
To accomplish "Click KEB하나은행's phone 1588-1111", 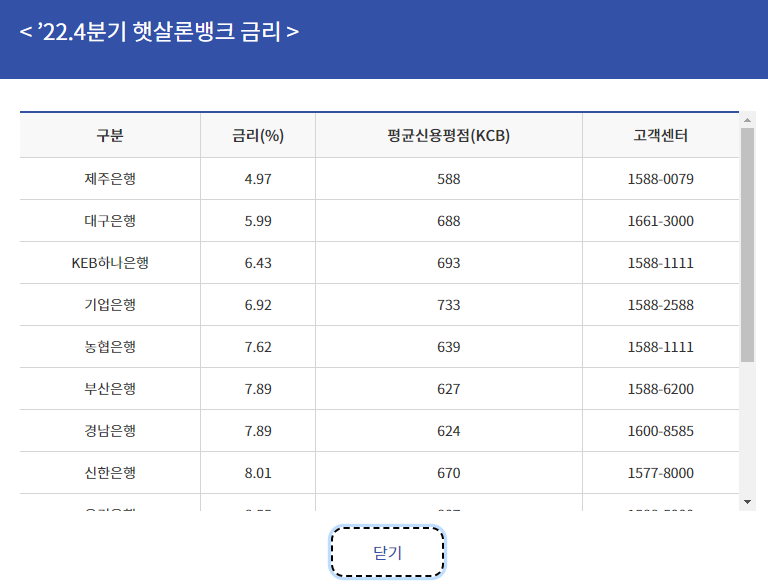I will point(661,263).
